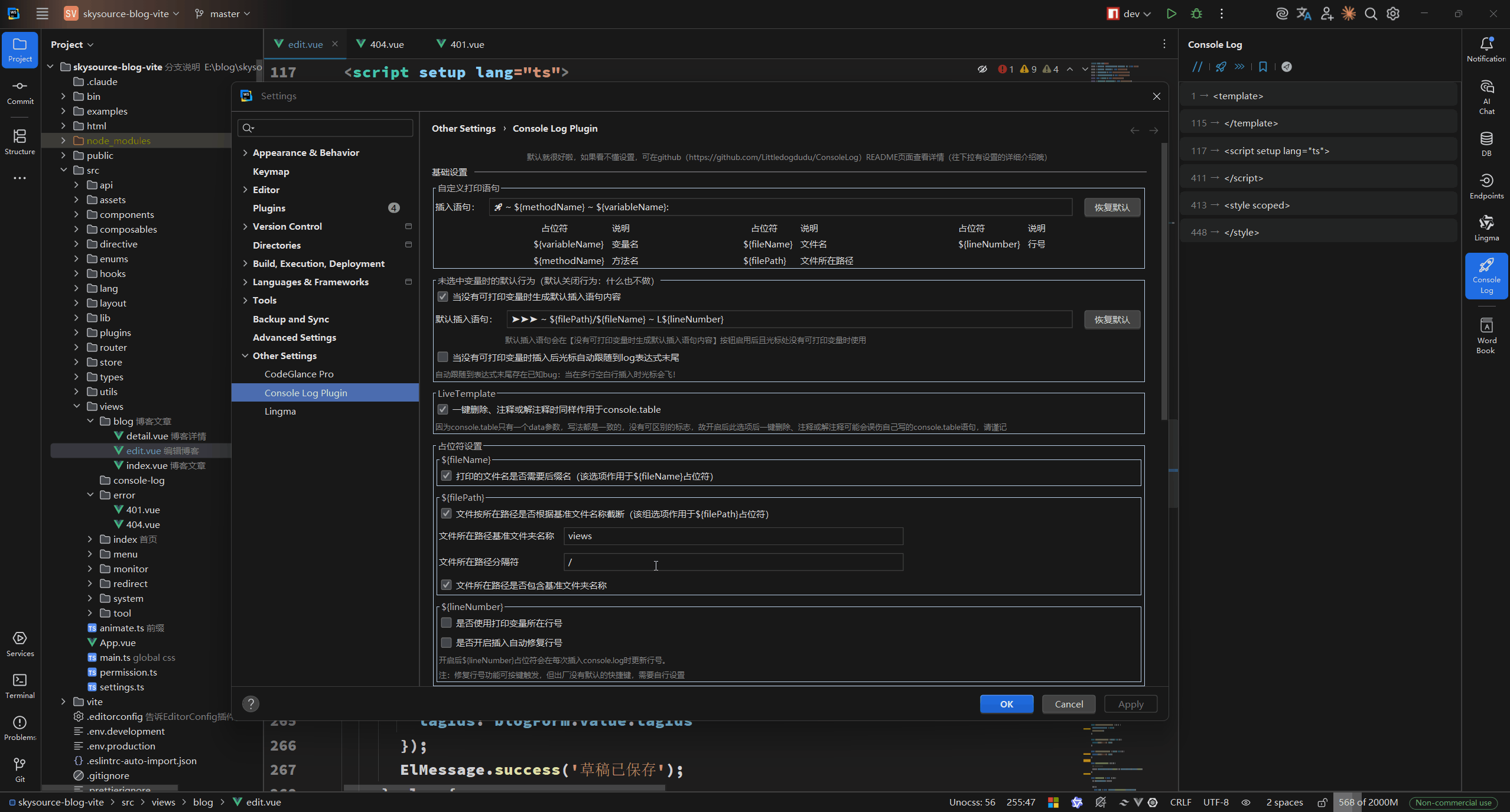
Task: Click OK to confirm settings
Action: coord(1007,704)
